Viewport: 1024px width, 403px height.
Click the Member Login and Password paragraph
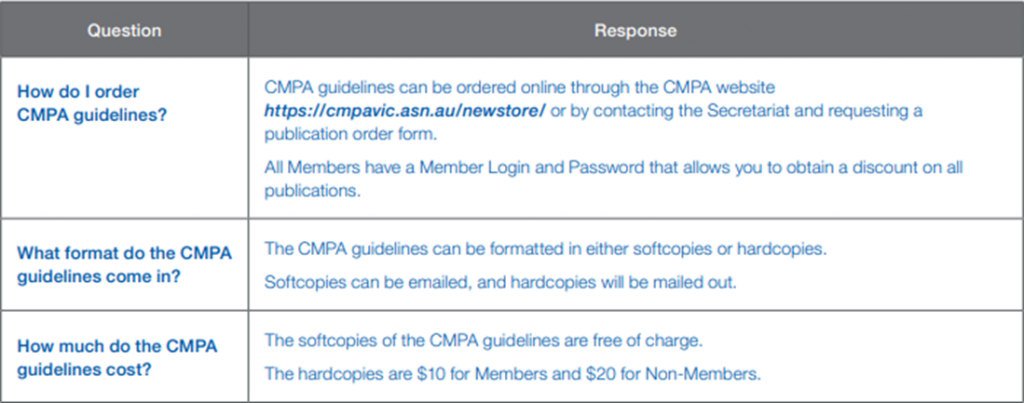tap(613, 179)
